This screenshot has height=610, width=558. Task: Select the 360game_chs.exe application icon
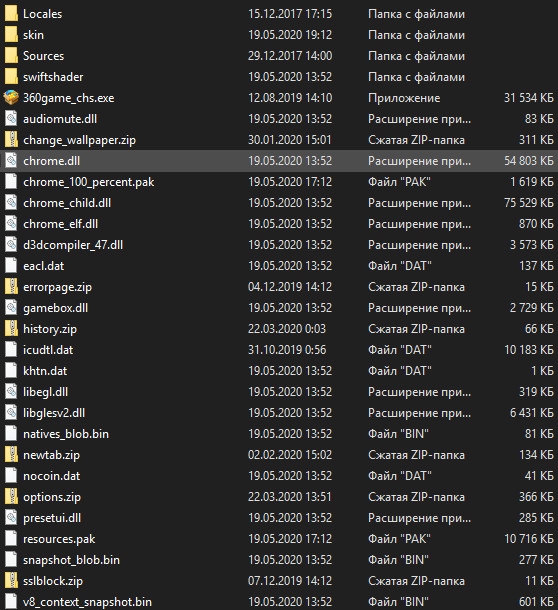click(x=11, y=98)
